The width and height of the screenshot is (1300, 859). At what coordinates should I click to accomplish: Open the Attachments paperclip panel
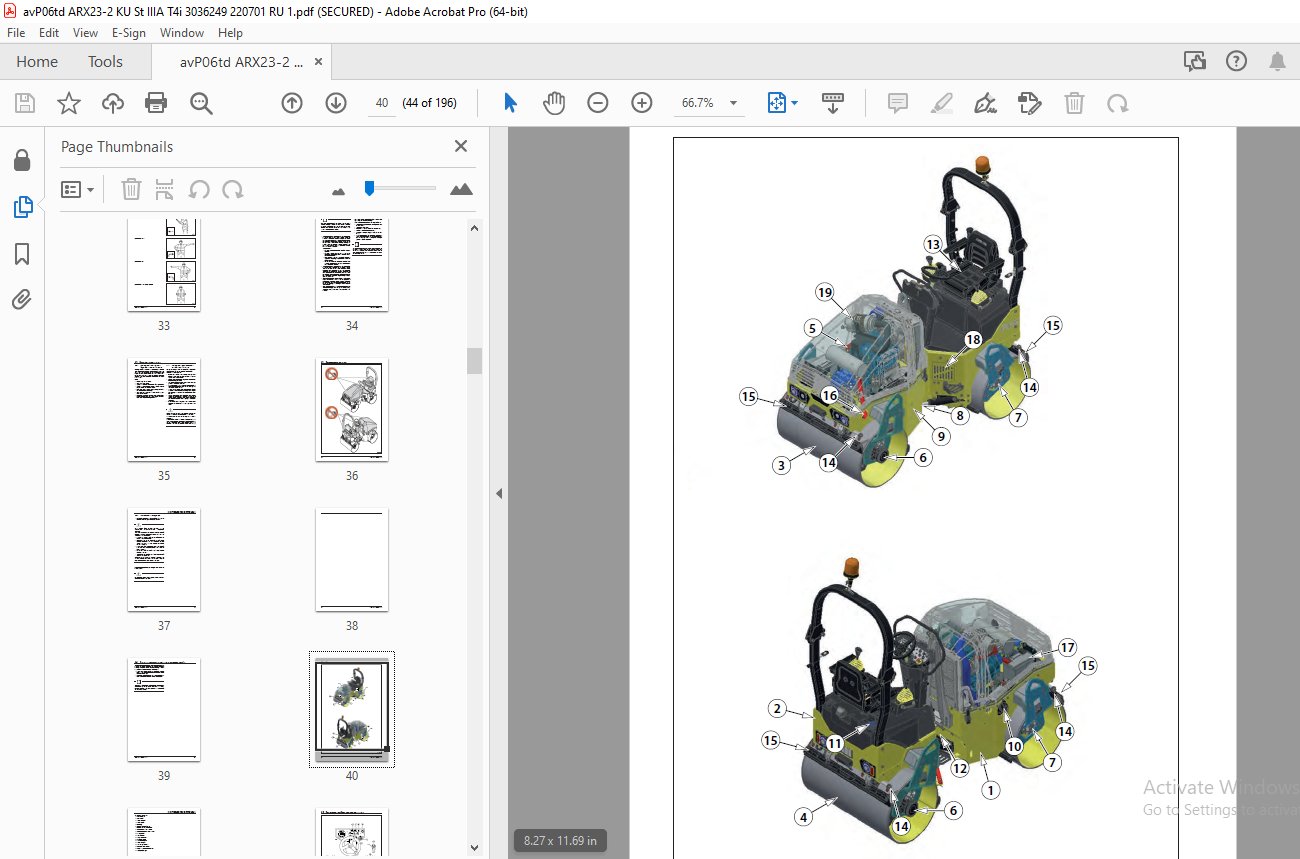pyautogui.click(x=22, y=299)
